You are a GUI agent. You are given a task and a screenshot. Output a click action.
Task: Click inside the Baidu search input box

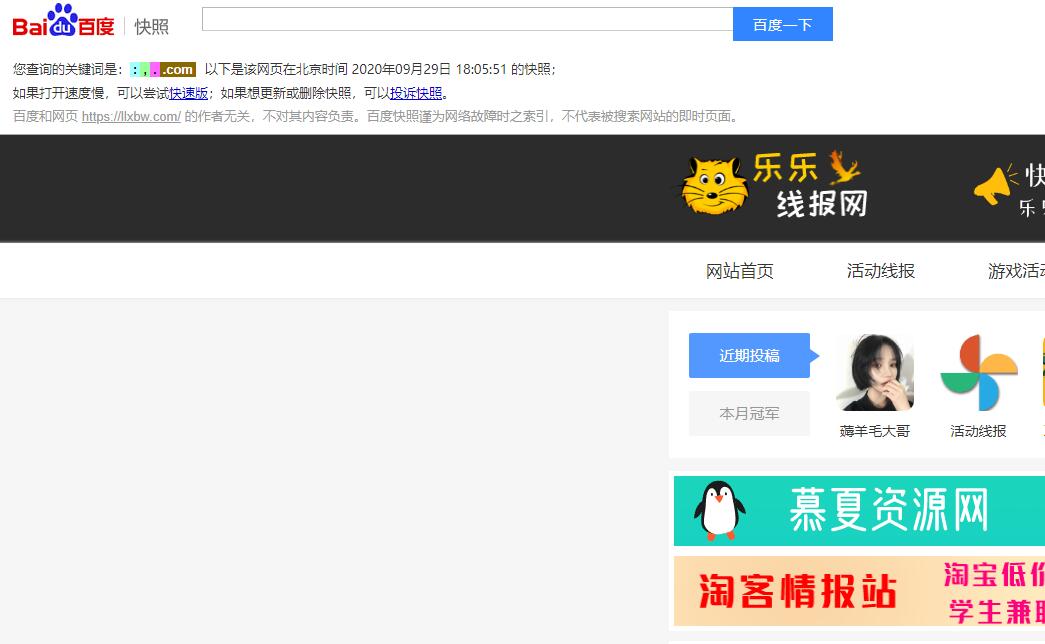point(468,20)
